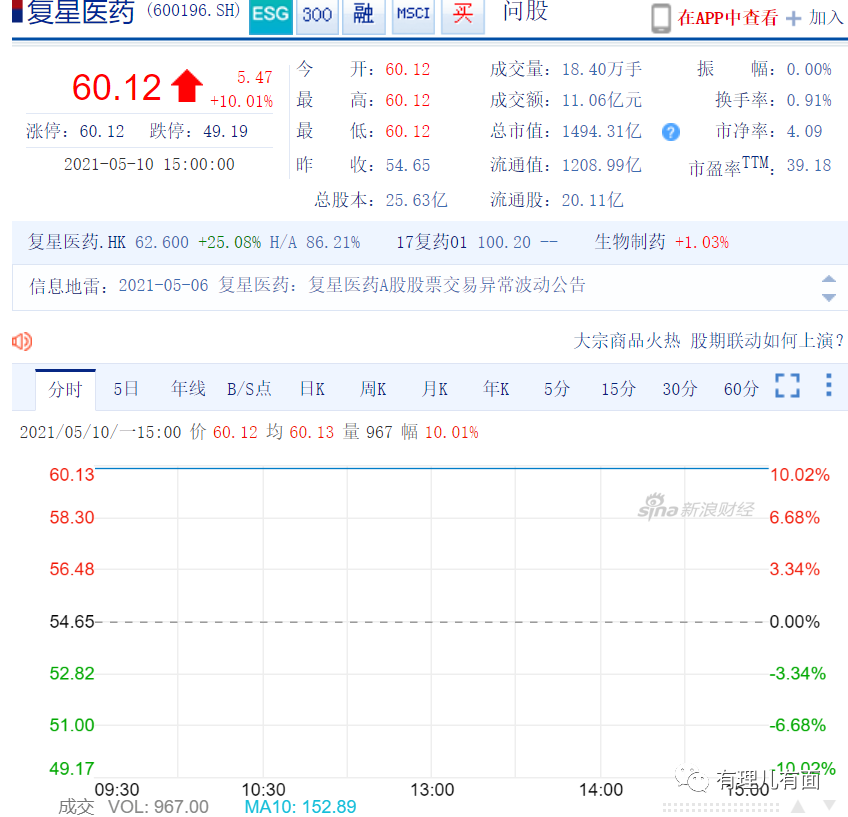
Task: Click the red up arrow price indicator
Action: point(187,85)
